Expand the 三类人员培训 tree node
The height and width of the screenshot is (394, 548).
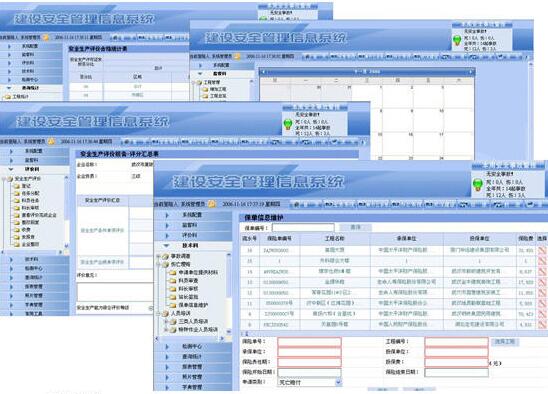166,321
